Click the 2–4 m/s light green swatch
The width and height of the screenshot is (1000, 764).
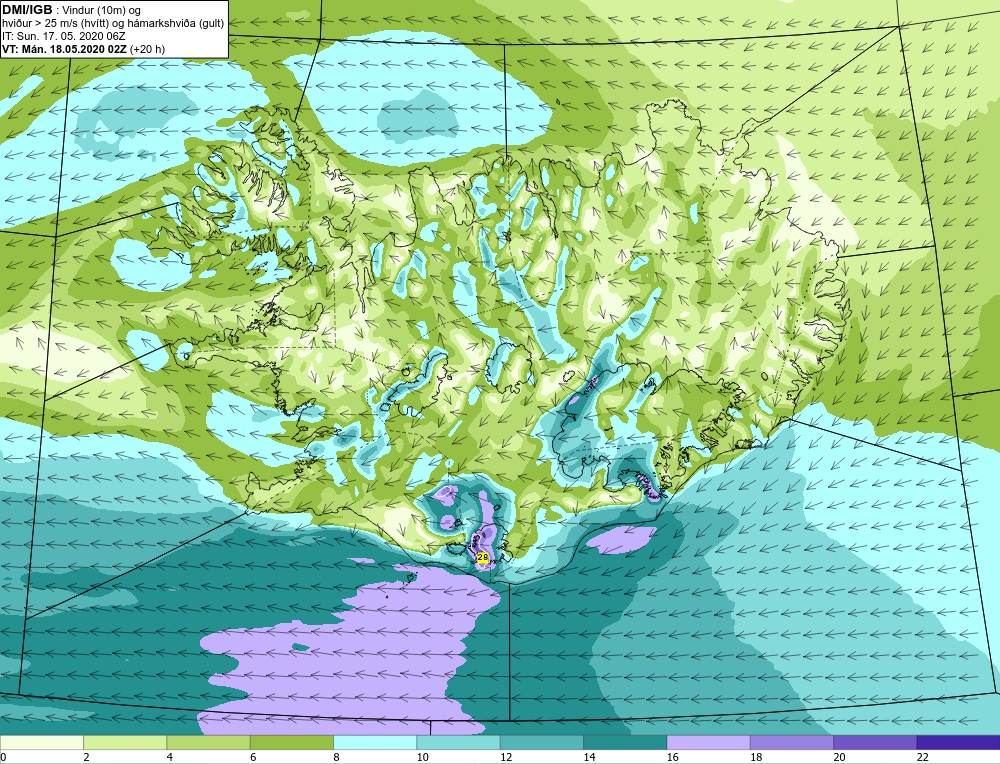pyautogui.click(x=125, y=742)
